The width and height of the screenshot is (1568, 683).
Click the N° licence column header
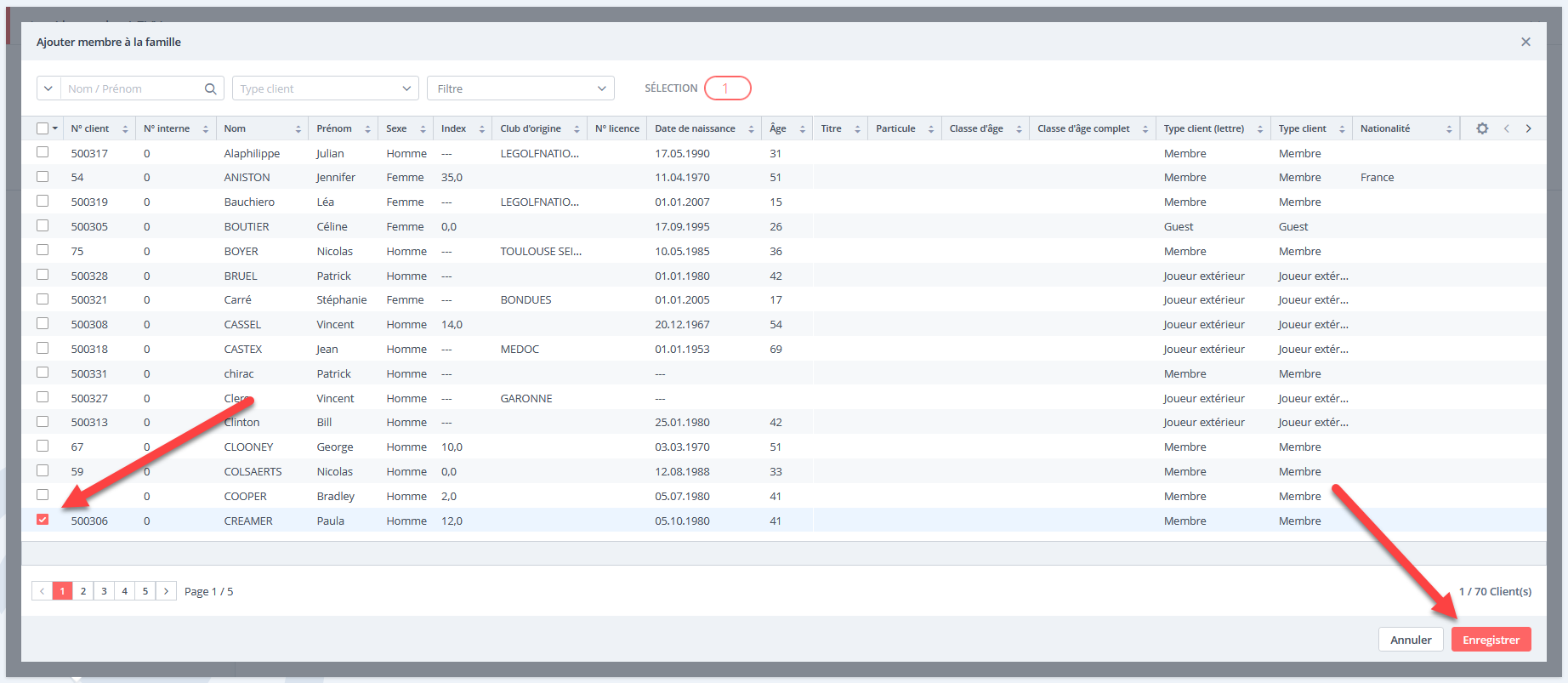click(617, 128)
